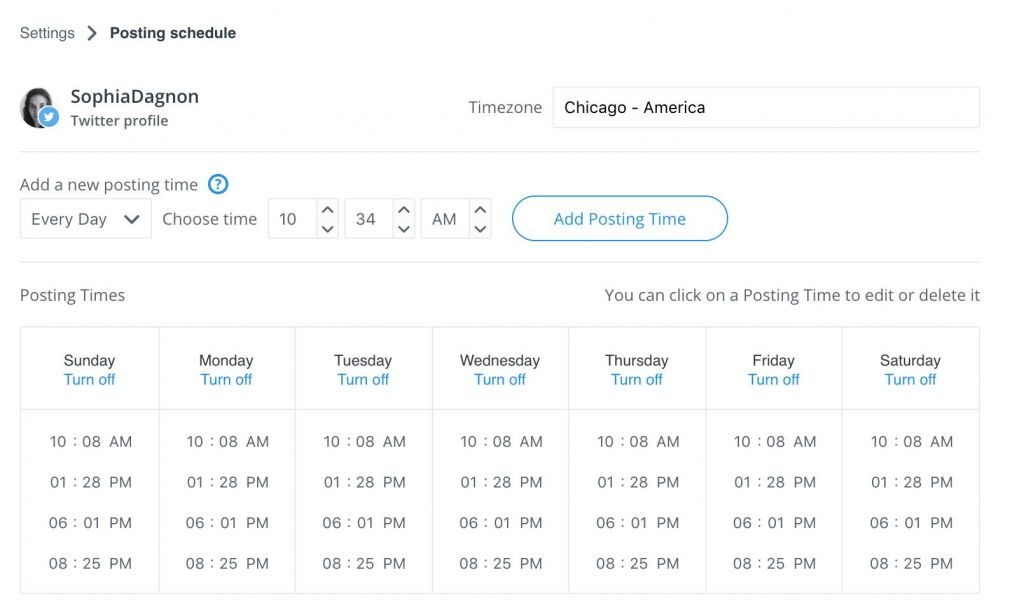Screen dimensions: 1024x603
Task: Switch AM/PM using the up arrow
Action: click(x=480, y=210)
